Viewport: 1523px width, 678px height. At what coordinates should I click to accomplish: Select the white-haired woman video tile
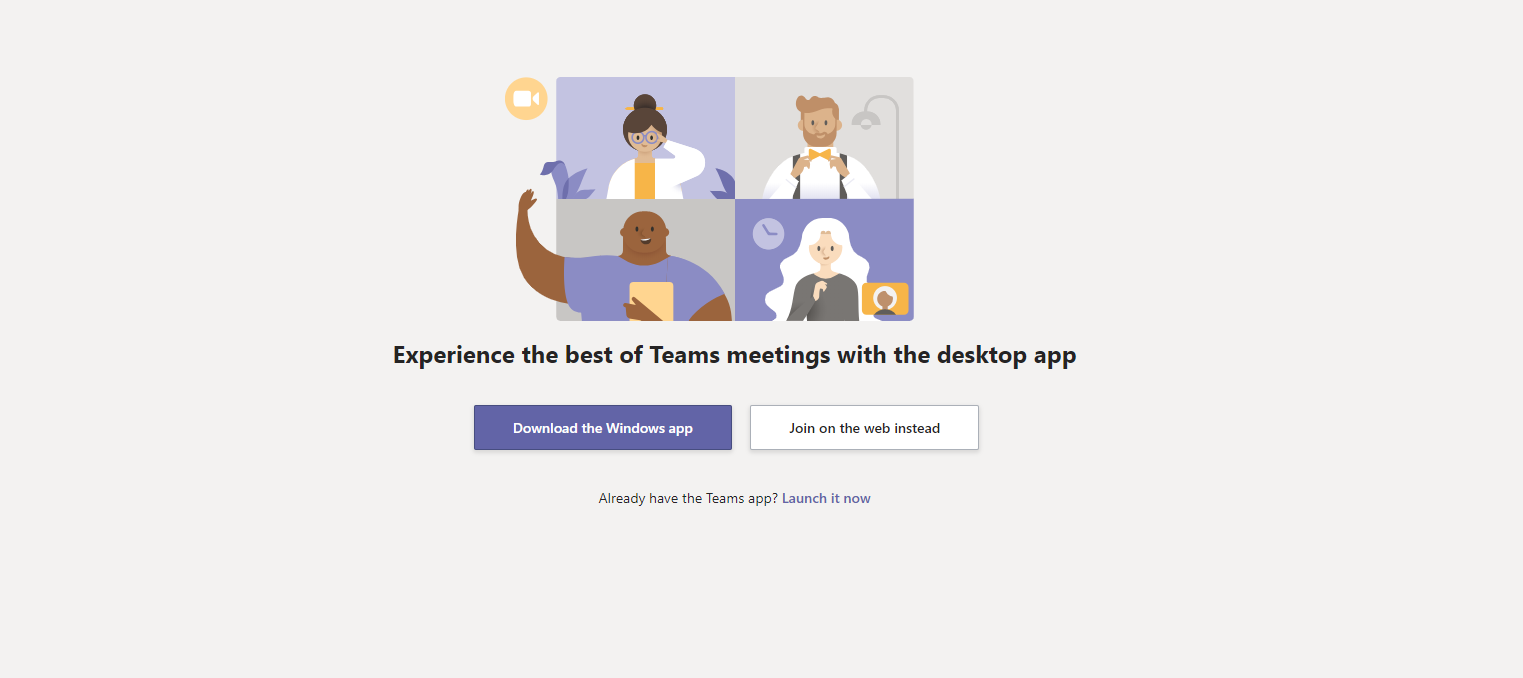pos(824,260)
